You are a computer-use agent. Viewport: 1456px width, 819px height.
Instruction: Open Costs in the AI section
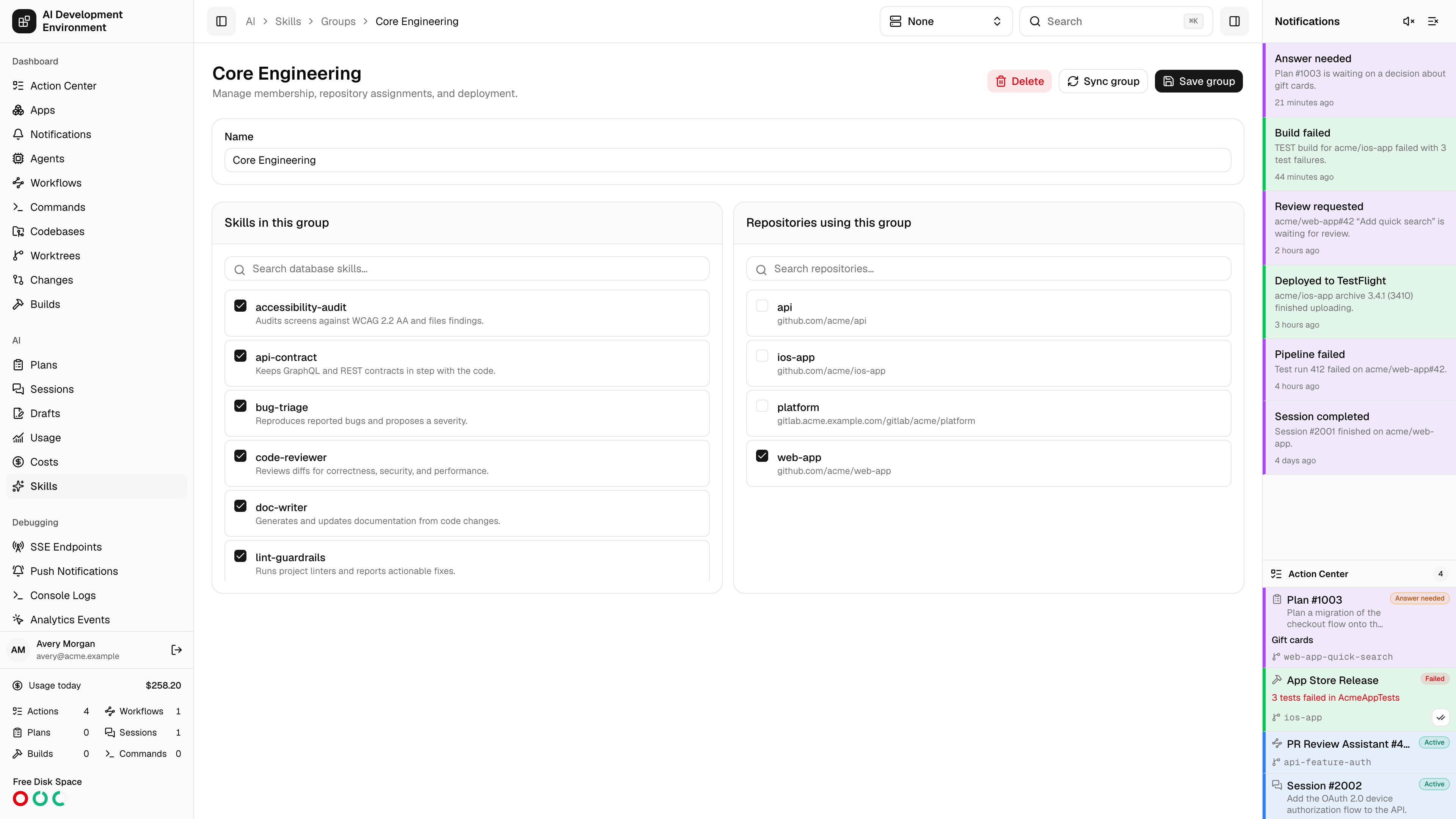tap(97, 462)
